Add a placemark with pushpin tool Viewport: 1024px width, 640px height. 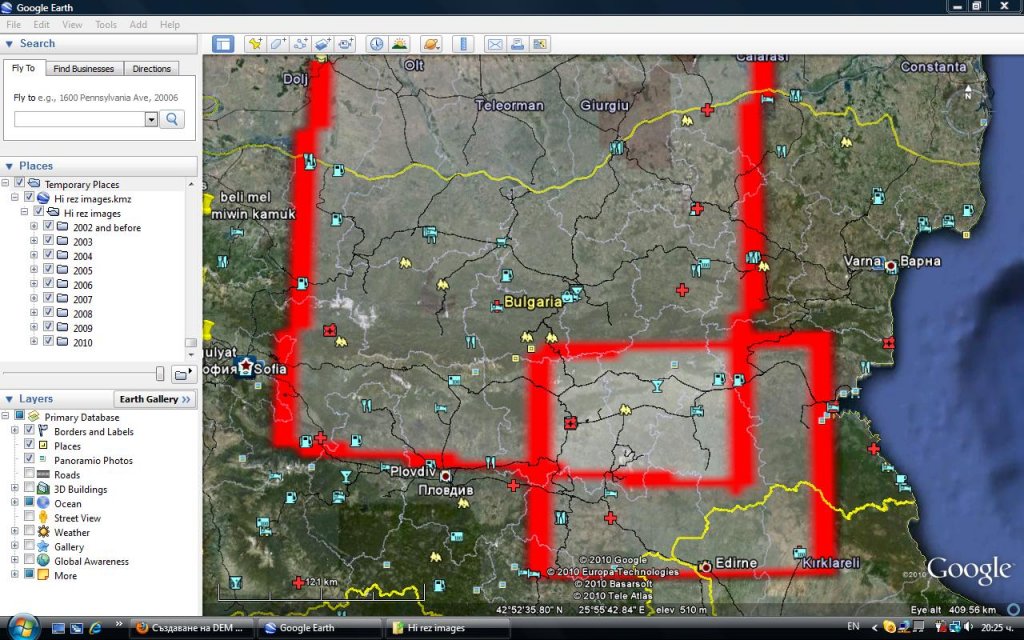tap(255, 44)
